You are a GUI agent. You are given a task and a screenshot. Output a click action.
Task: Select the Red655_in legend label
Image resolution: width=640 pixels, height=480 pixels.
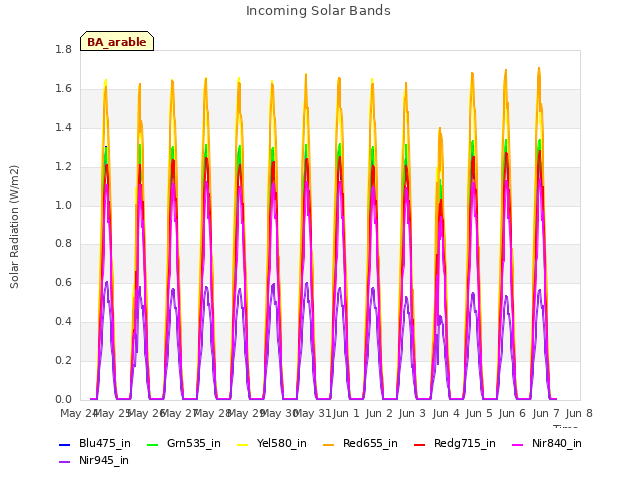(370, 443)
